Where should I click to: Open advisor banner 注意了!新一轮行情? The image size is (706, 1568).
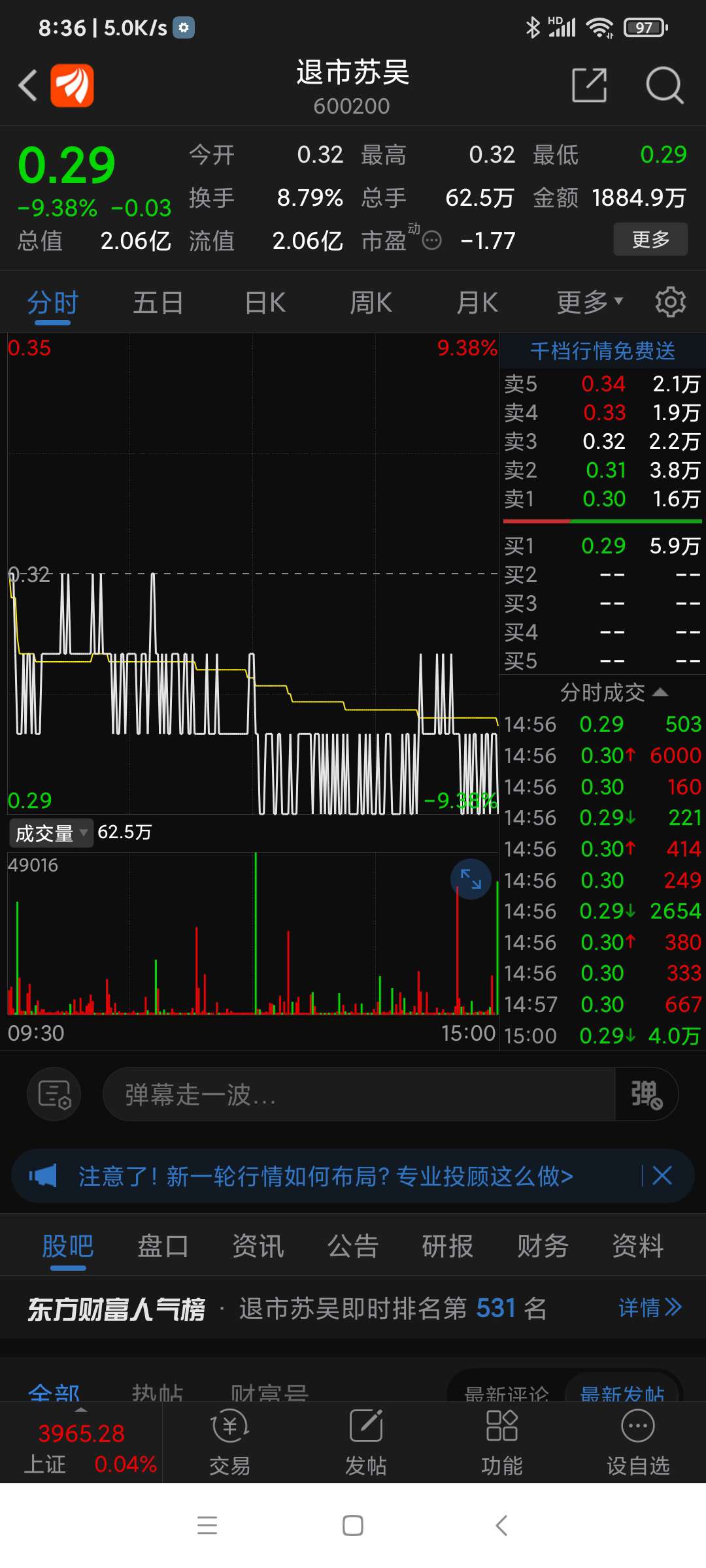(x=326, y=1176)
